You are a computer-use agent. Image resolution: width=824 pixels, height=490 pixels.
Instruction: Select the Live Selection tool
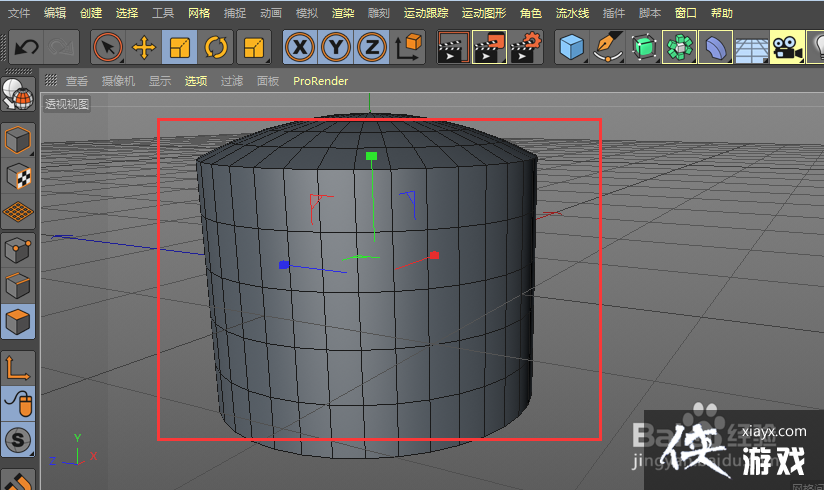108,47
